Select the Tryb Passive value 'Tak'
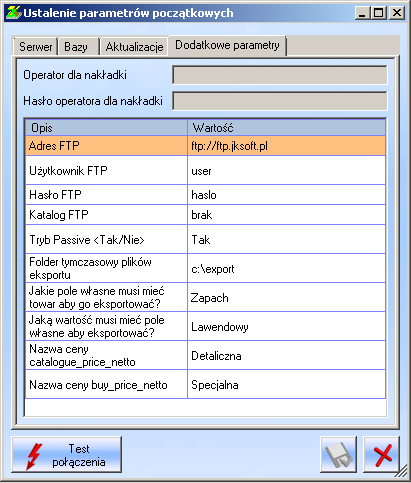Viewport: 411px width, 483px height. 286,239
